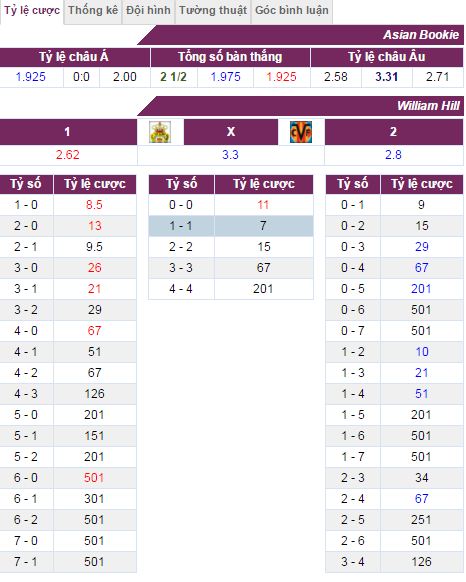Select the Góc bình luận tab

292,10
